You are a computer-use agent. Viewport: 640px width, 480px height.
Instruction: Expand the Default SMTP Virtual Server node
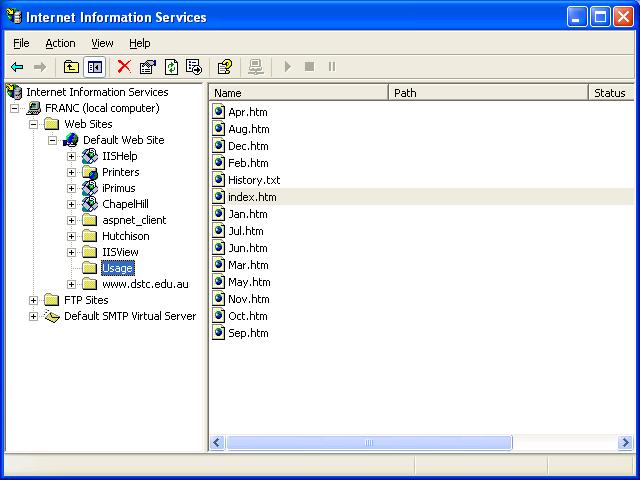(34, 316)
